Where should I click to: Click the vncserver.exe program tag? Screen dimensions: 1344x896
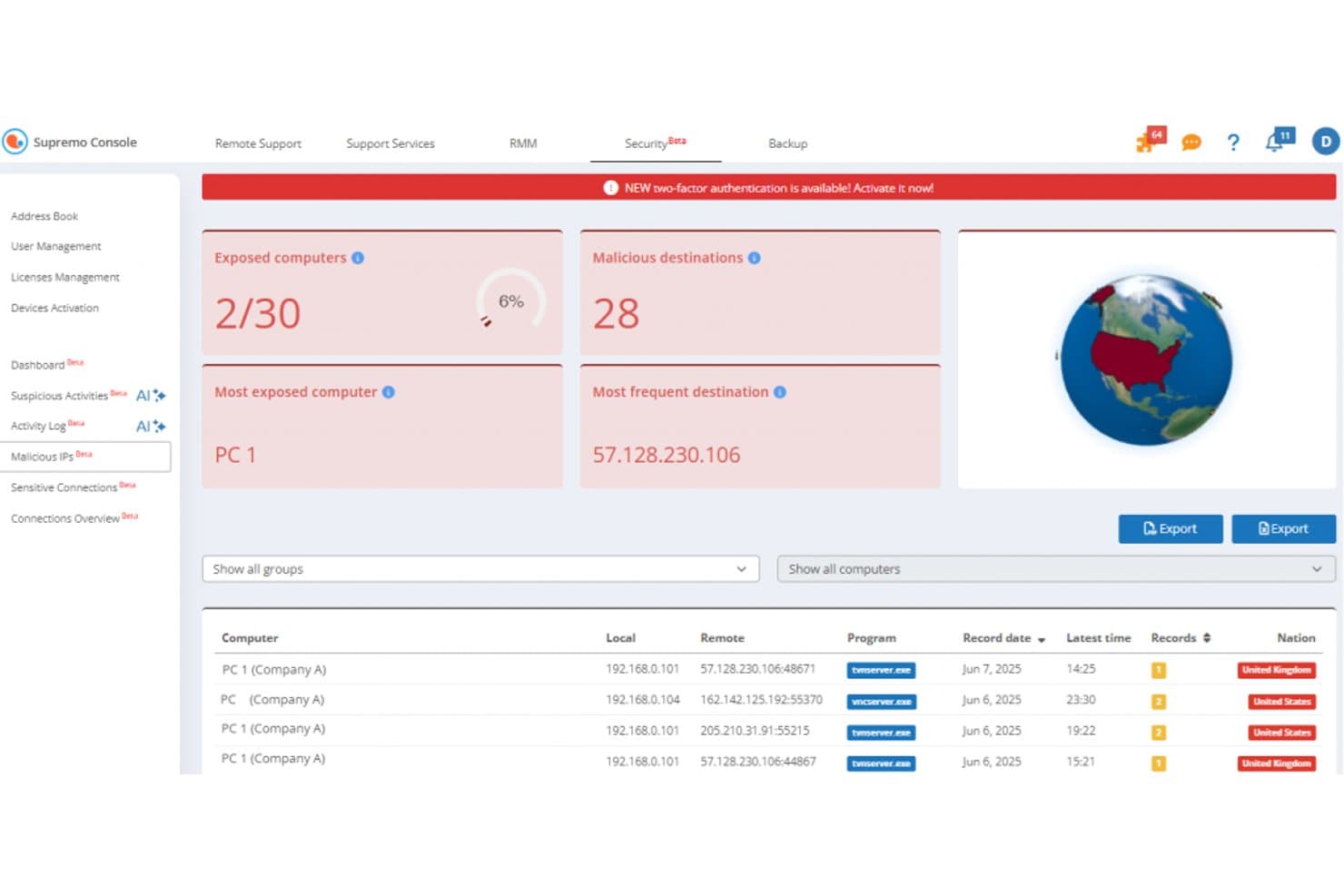[x=881, y=702]
